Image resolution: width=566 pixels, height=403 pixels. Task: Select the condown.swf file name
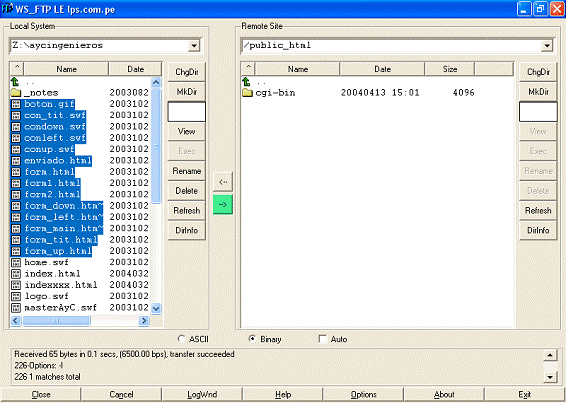click(55, 127)
